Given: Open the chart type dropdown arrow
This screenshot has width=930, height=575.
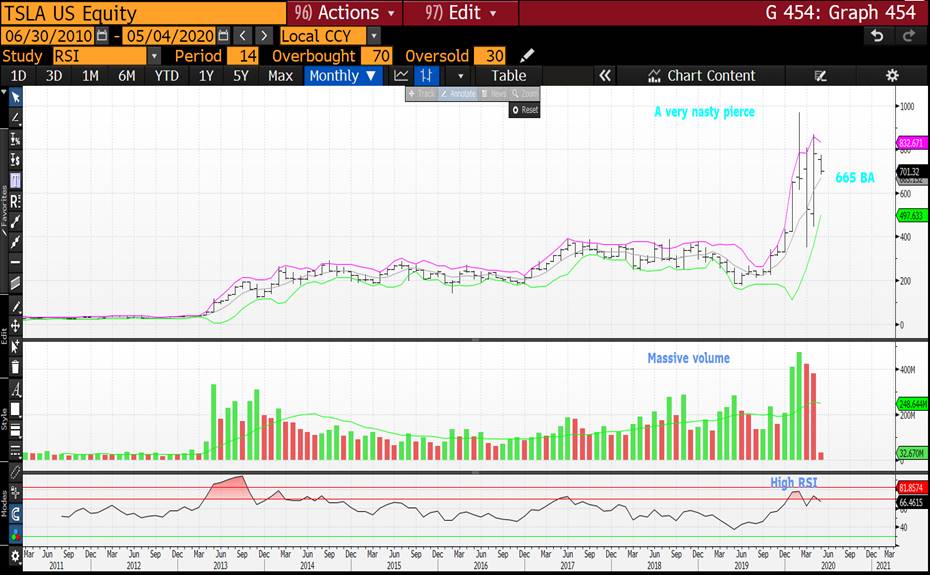Looking at the screenshot, I should click(460, 76).
